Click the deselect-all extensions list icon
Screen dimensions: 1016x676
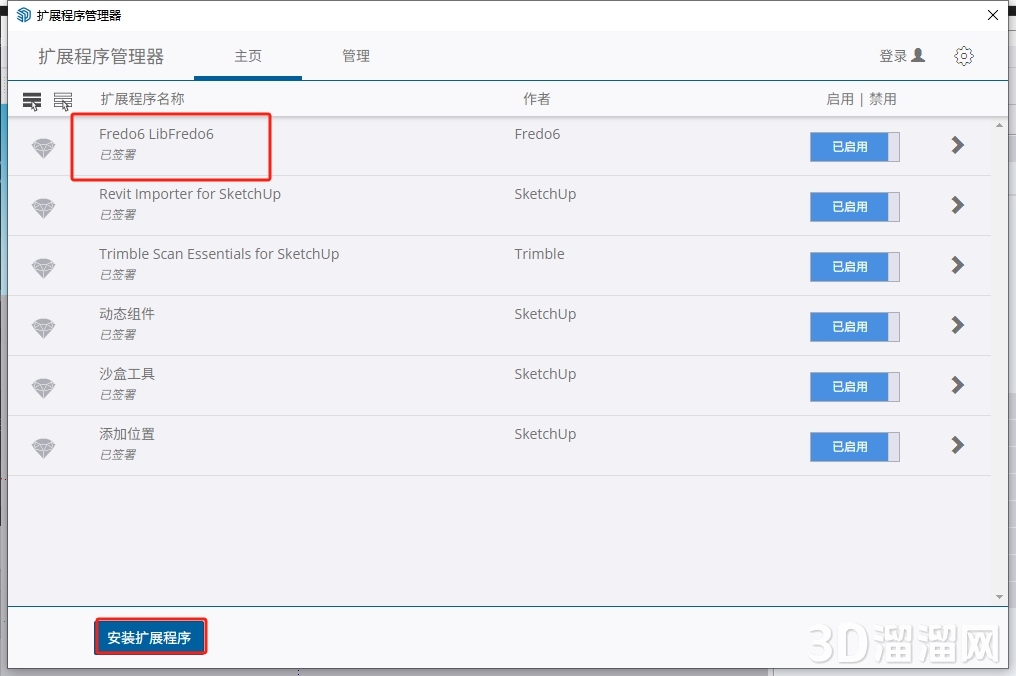63,101
